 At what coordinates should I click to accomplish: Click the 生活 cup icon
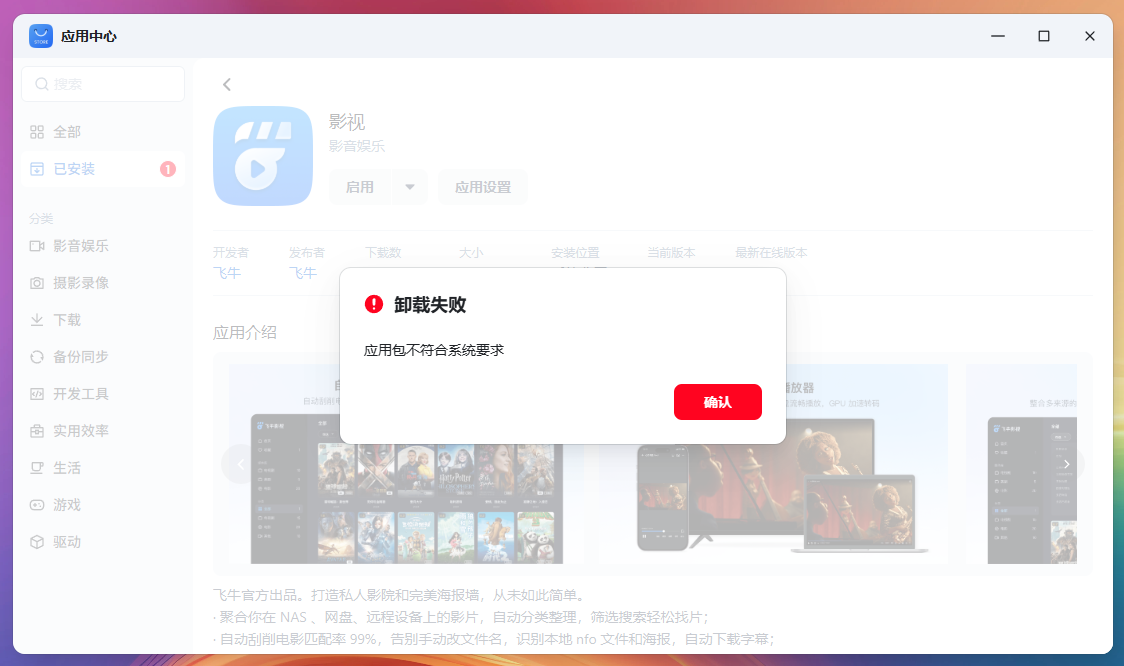tap(37, 468)
